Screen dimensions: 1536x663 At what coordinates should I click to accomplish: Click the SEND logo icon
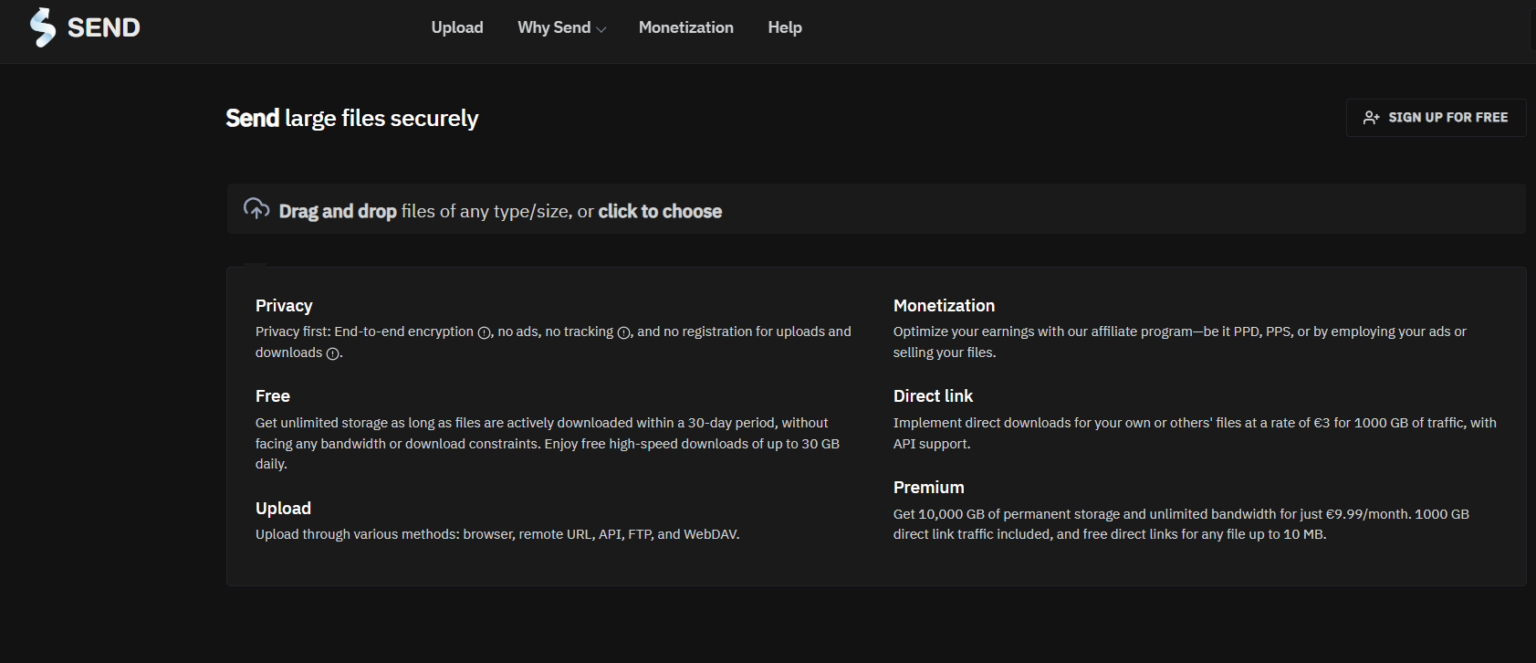click(x=43, y=28)
